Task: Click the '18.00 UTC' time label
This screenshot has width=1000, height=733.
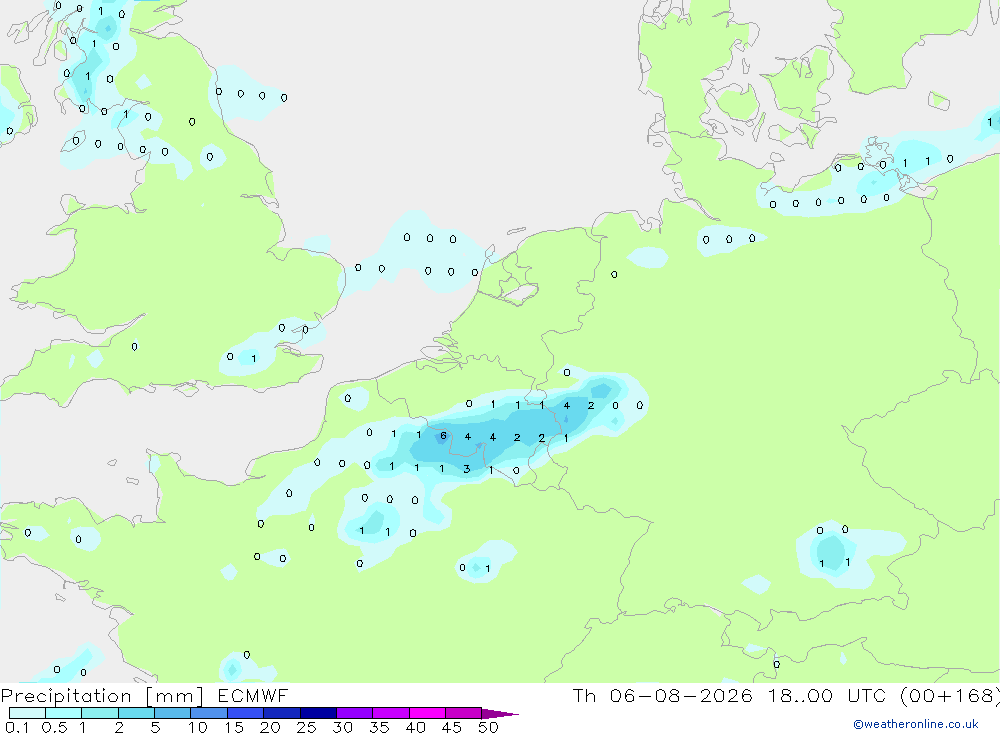Action: pos(827,695)
